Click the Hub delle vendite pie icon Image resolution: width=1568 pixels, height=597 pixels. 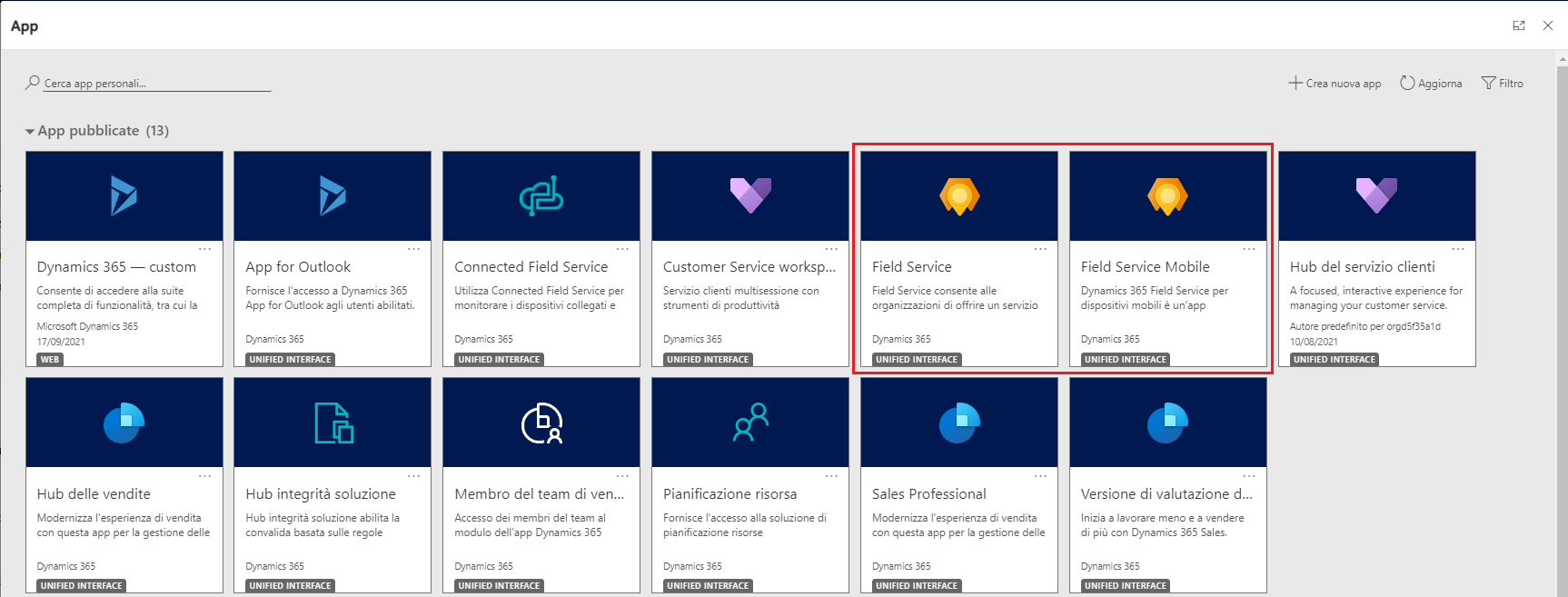pos(124,423)
